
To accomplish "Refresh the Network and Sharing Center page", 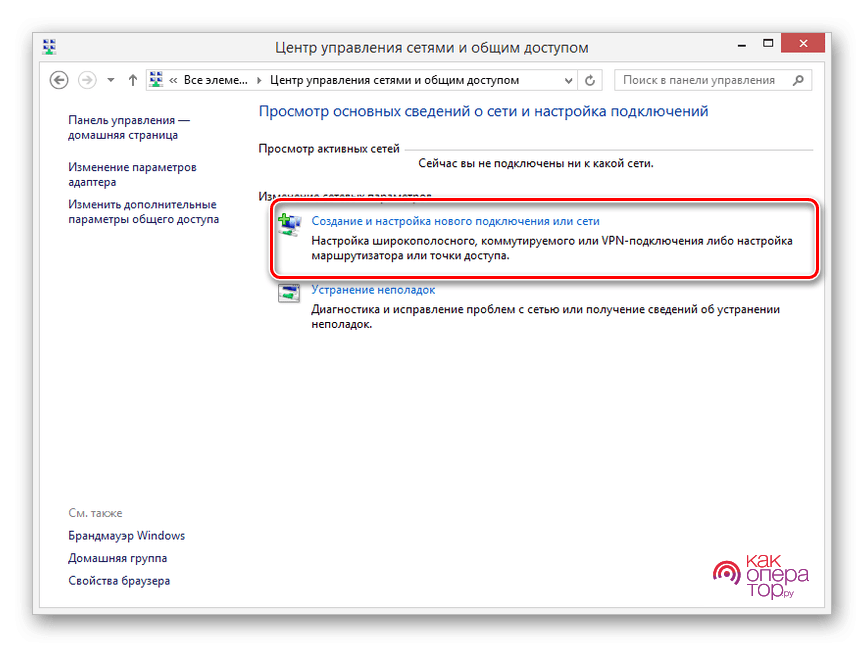I will pyautogui.click(x=590, y=80).
